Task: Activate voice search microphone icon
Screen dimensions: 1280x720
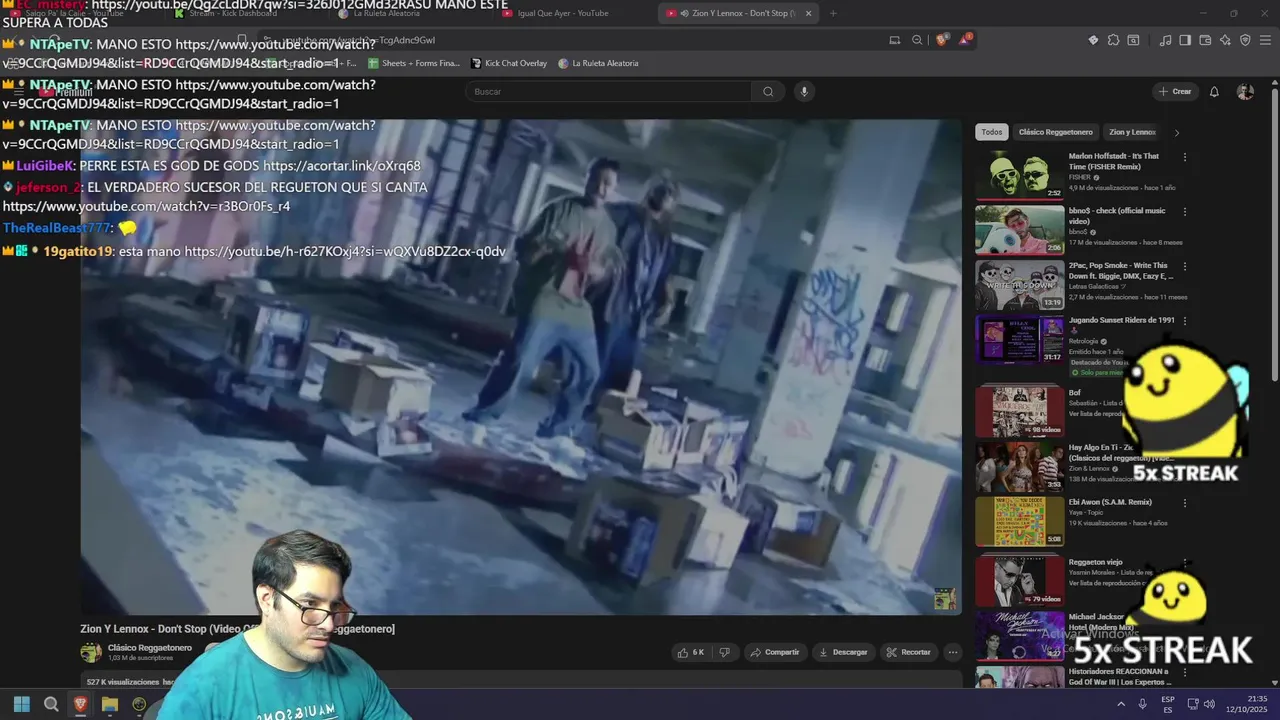Action: pos(803,91)
